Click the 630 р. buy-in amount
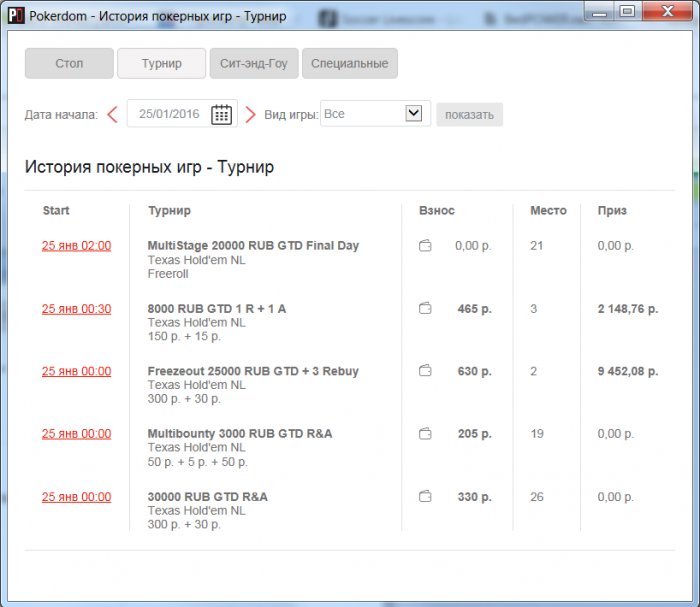Image resolution: width=700 pixels, height=607 pixels. 474,371
